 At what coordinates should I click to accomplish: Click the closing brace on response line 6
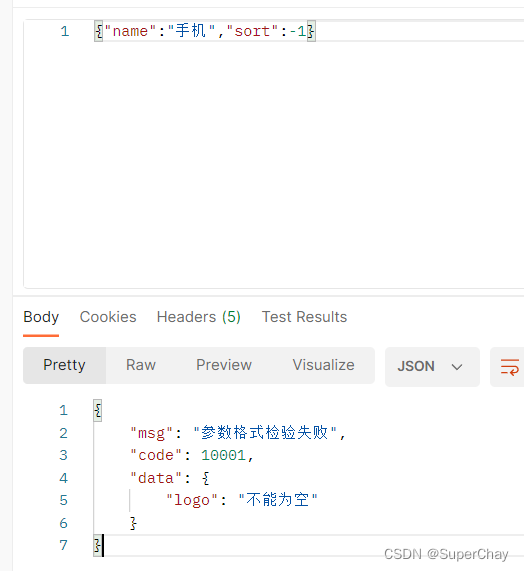coord(133,523)
